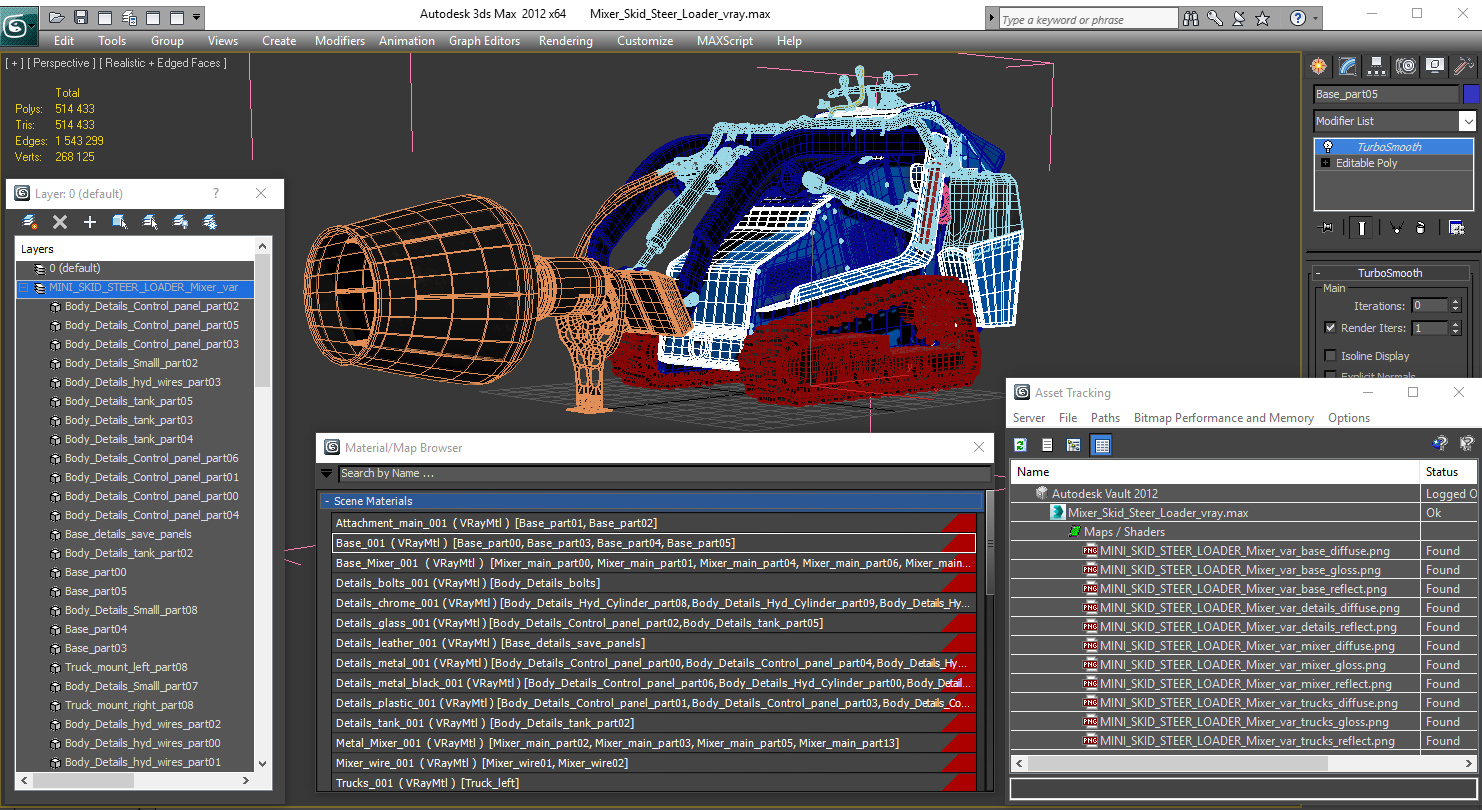Viewport: 1482px width, 810px height.
Task: Click the Open File folder icon
Action: 57,17
